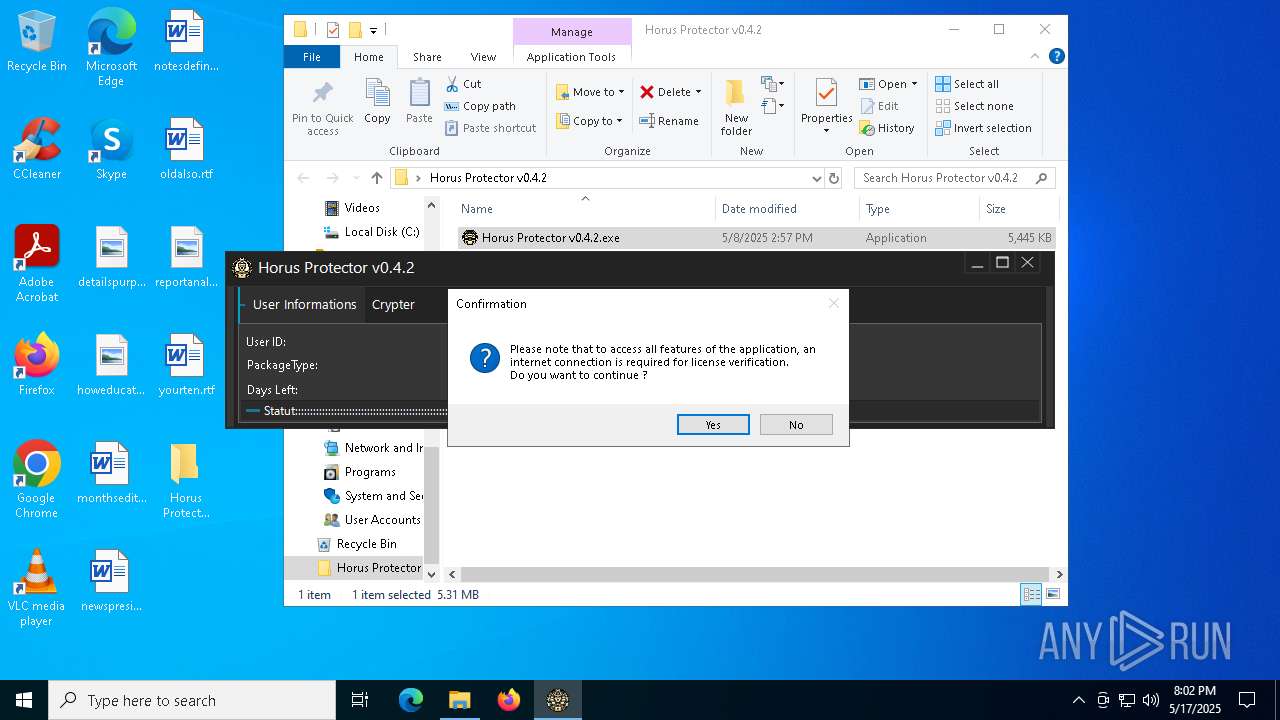Click Copy path in the ribbon
The height and width of the screenshot is (720, 1280).
(x=480, y=106)
